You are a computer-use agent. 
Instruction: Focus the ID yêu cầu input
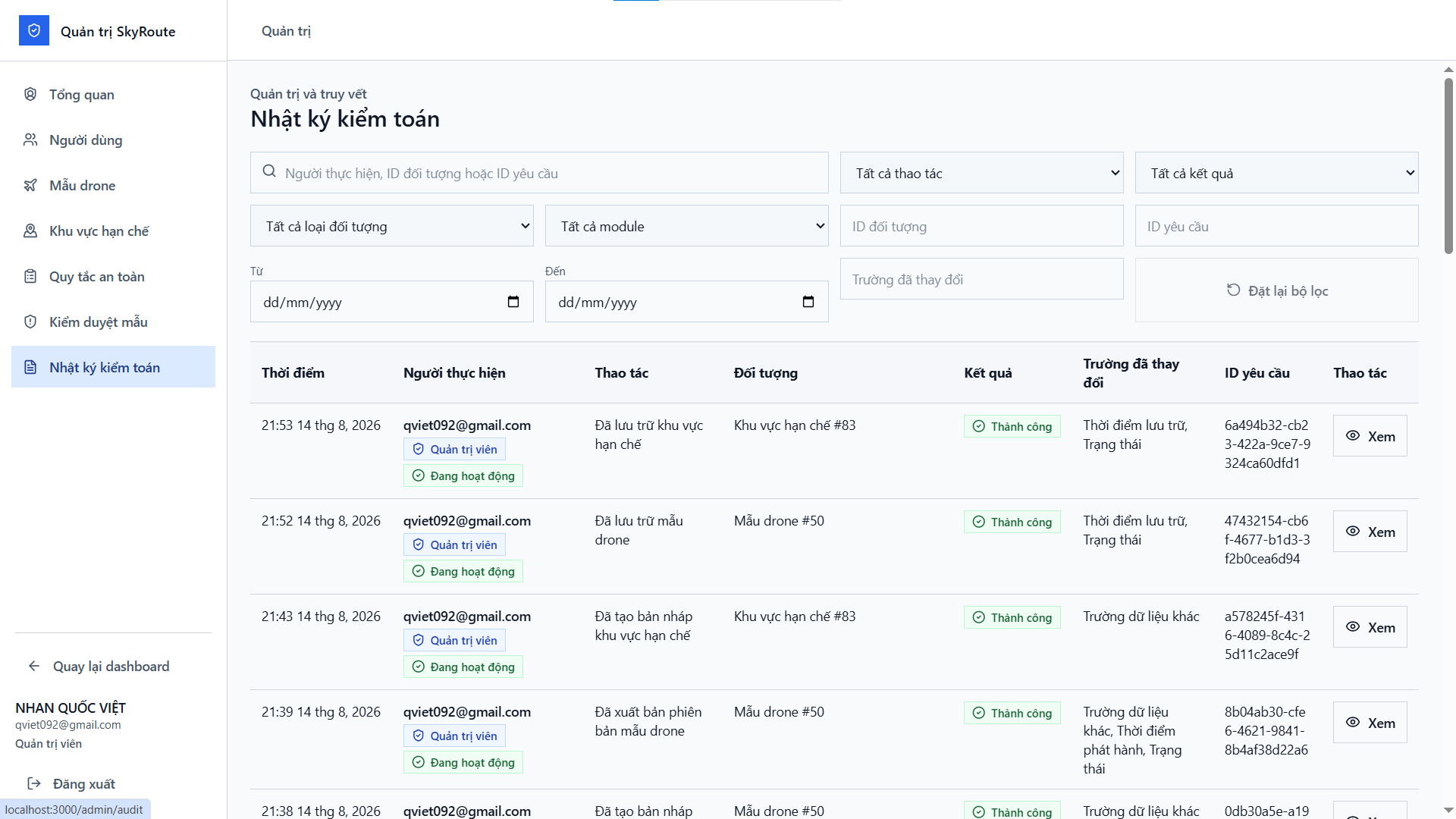1276,226
